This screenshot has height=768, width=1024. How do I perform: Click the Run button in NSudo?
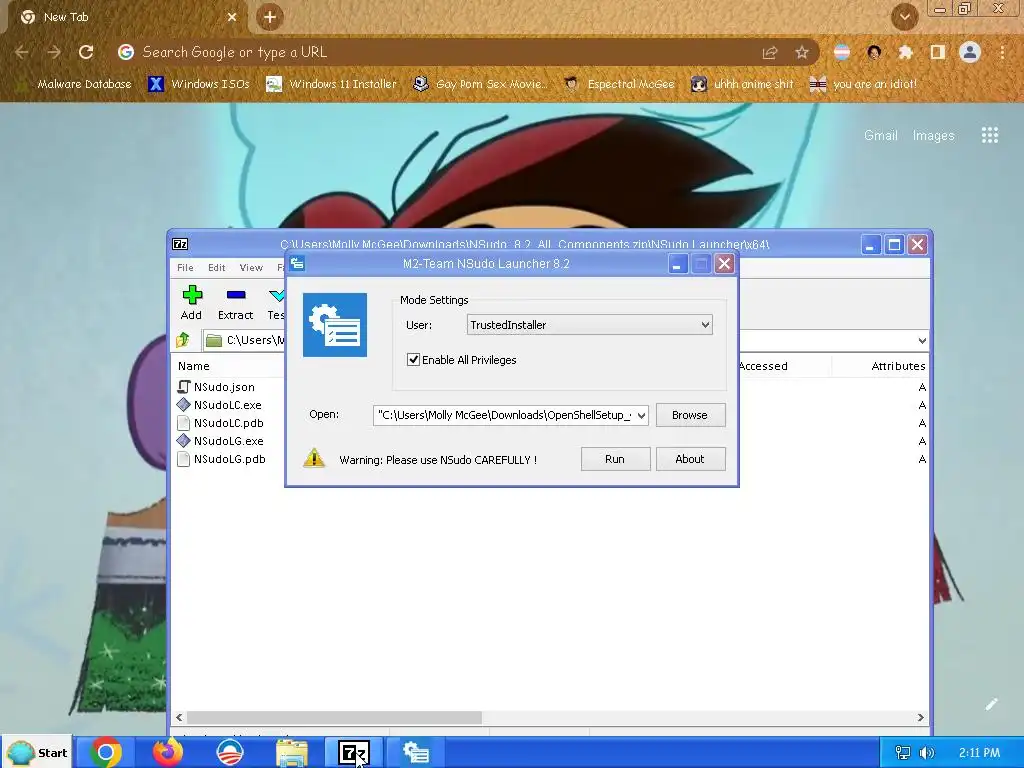point(615,459)
